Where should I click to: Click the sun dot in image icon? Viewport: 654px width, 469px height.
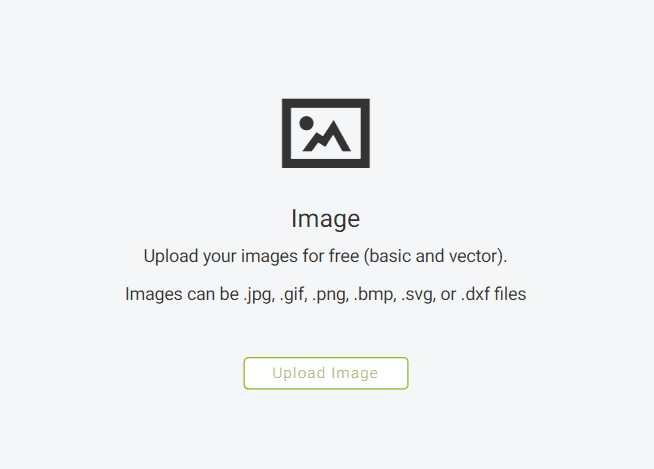coord(307,123)
